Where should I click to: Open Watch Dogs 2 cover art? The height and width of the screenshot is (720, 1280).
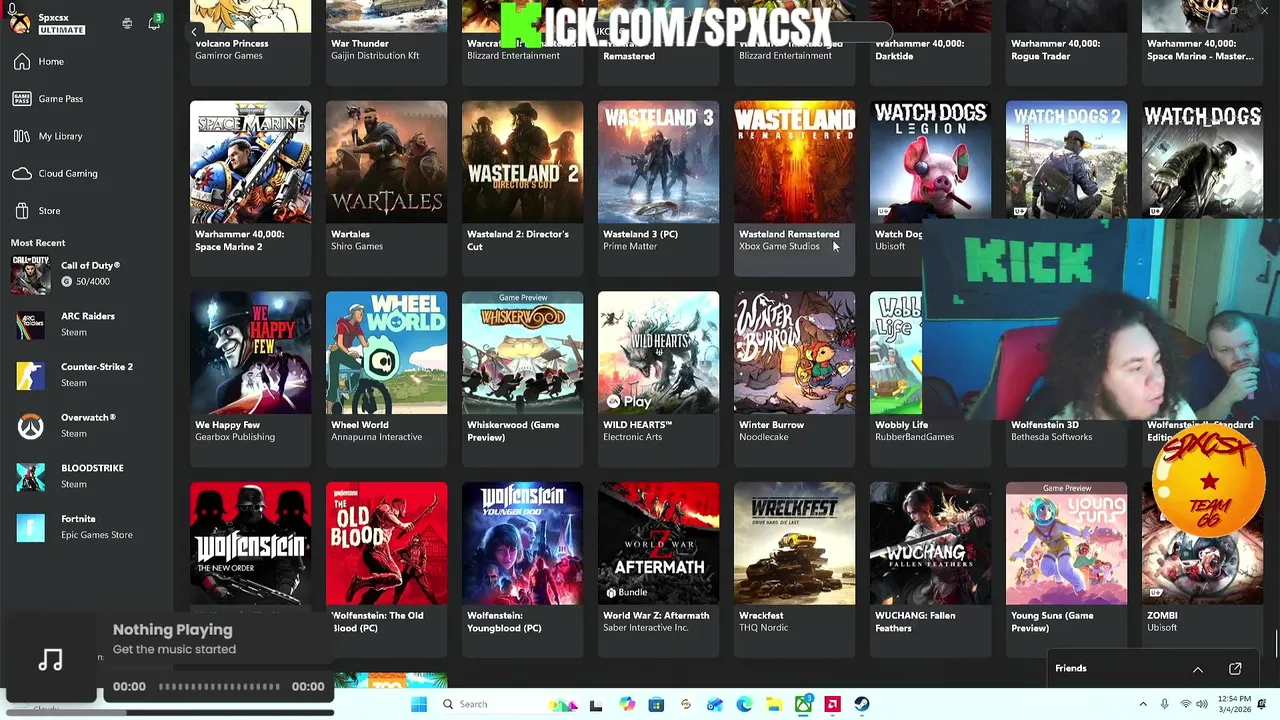point(1066,160)
